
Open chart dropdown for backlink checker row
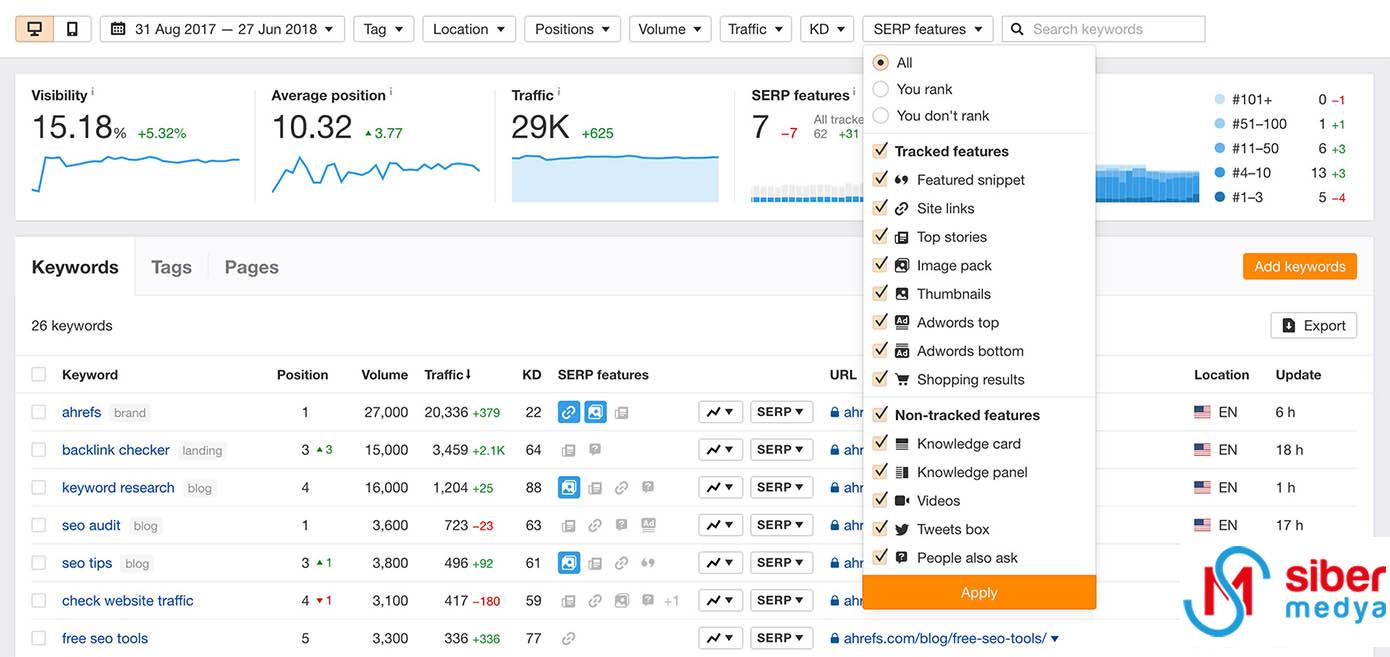(721, 450)
